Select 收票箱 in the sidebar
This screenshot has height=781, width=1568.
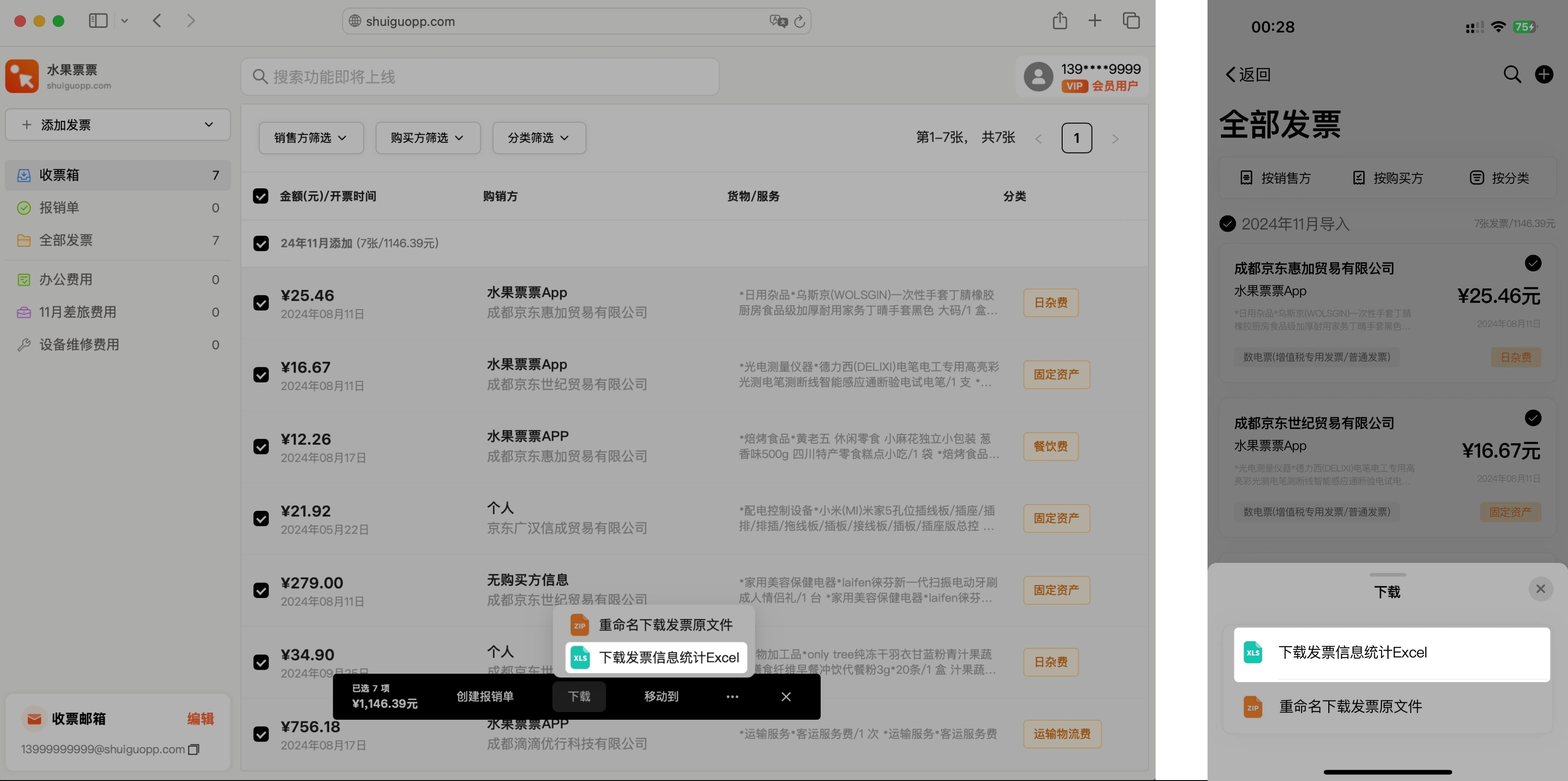tap(118, 175)
